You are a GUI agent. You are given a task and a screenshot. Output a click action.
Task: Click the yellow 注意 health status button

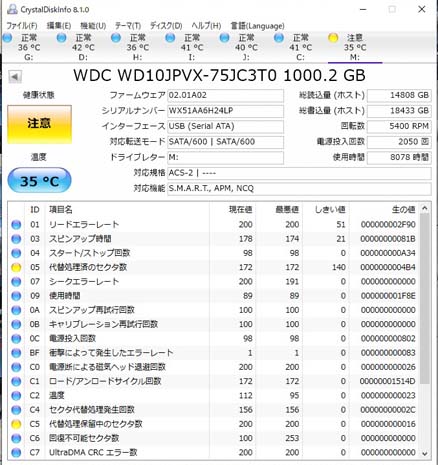point(39,124)
